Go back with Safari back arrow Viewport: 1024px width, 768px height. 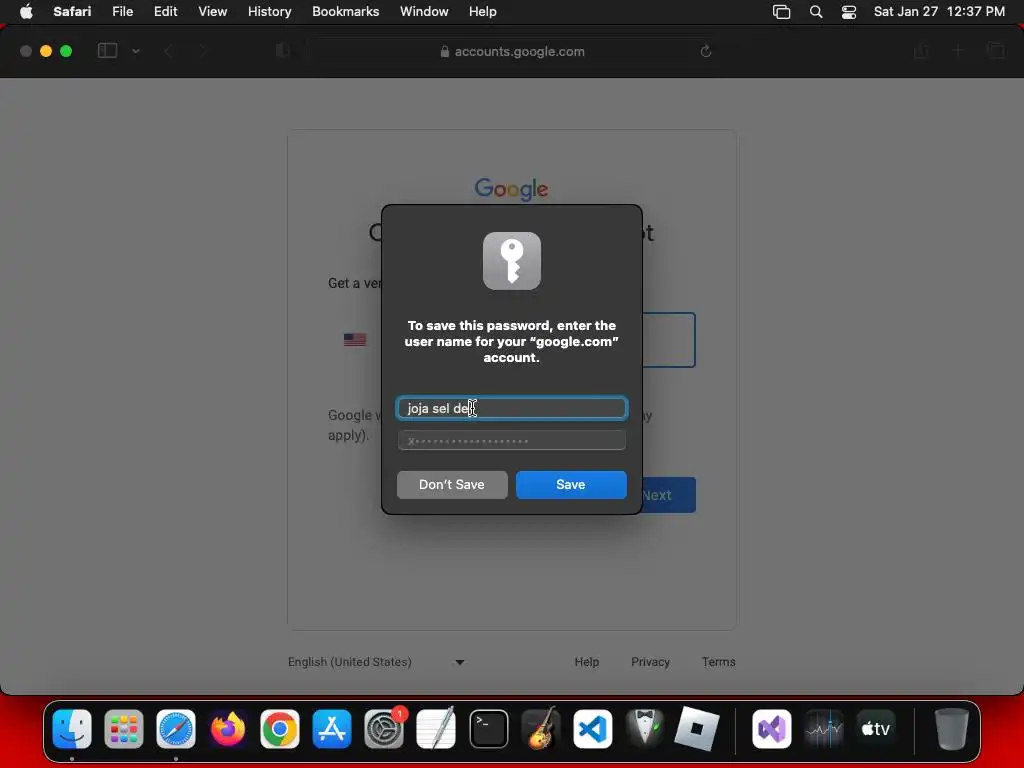[168, 51]
